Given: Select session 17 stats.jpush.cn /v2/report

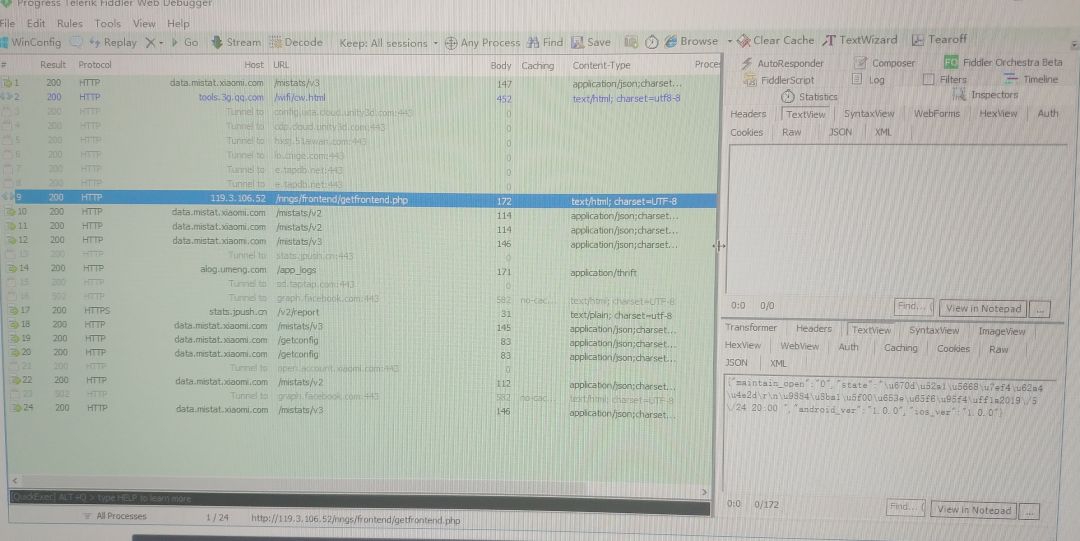Looking at the screenshot, I should pos(358,312).
